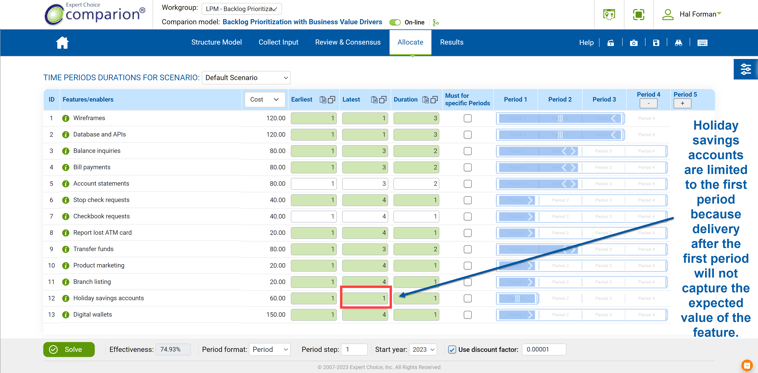The height and width of the screenshot is (373, 758).
Task: Show info for Balance inquiries
Action: tap(66, 151)
